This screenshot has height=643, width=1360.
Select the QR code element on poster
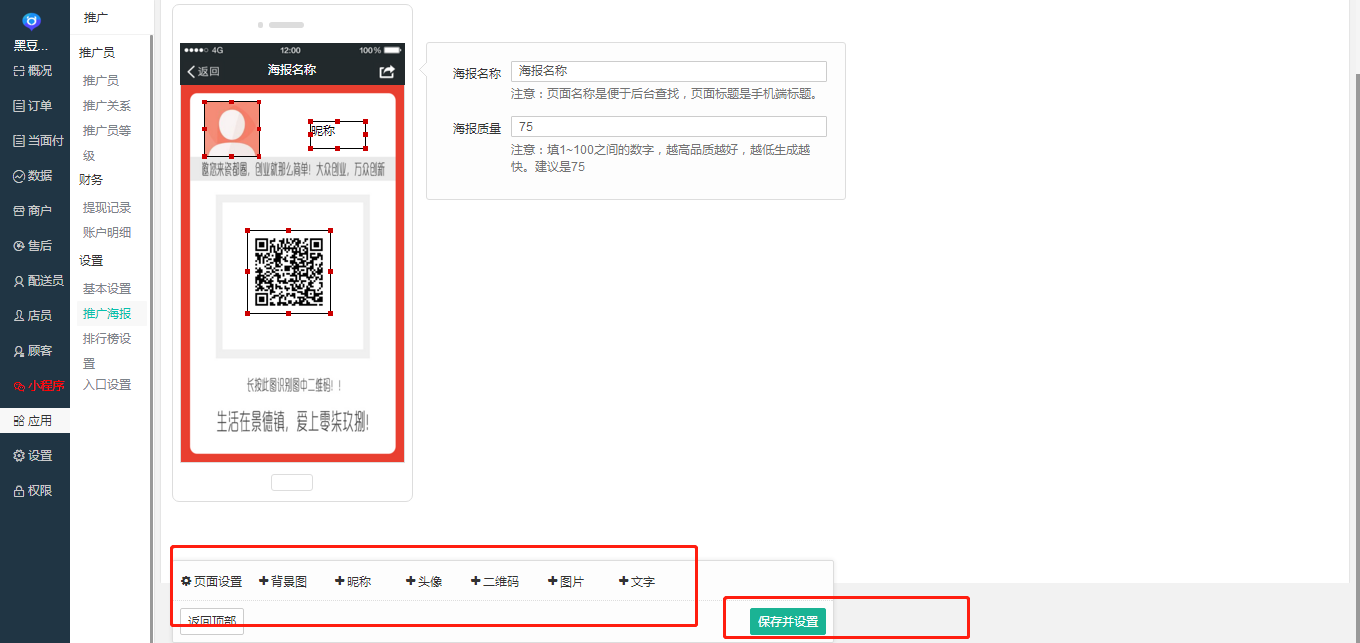point(289,271)
